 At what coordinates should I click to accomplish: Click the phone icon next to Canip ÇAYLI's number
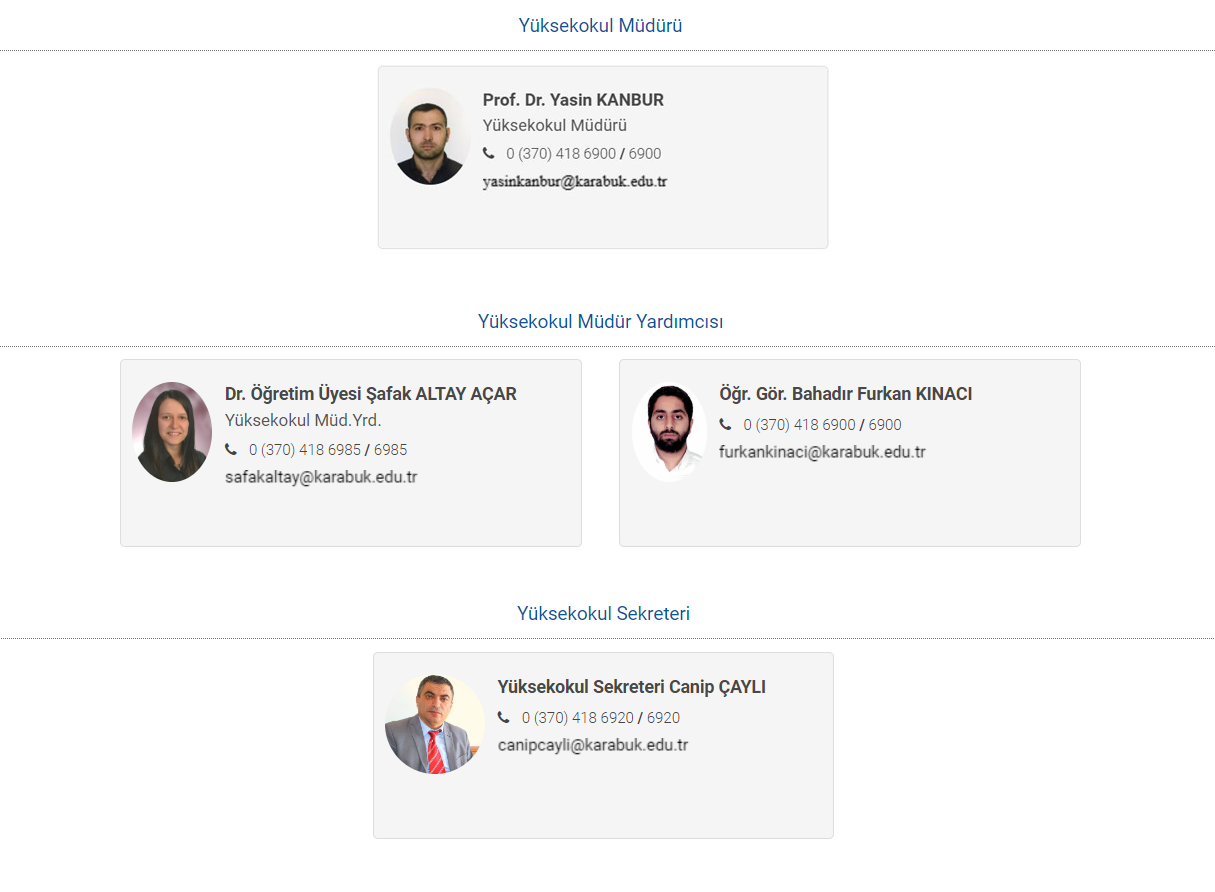pos(504,717)
